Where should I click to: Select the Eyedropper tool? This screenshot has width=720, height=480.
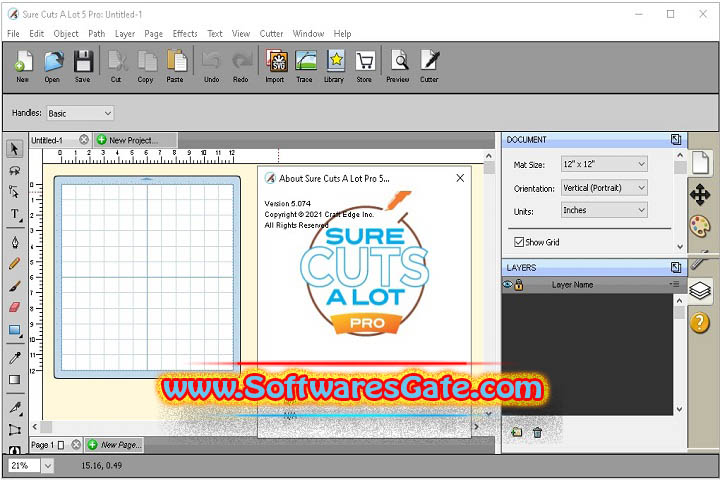15,357
